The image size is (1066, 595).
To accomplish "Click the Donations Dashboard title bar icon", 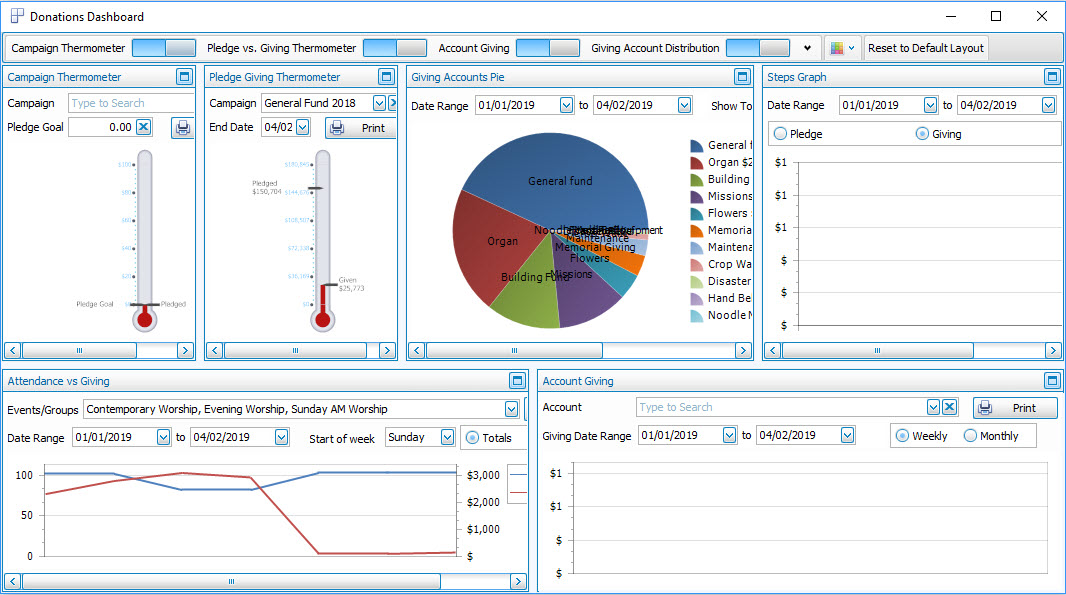I will (x=16, y=15).
